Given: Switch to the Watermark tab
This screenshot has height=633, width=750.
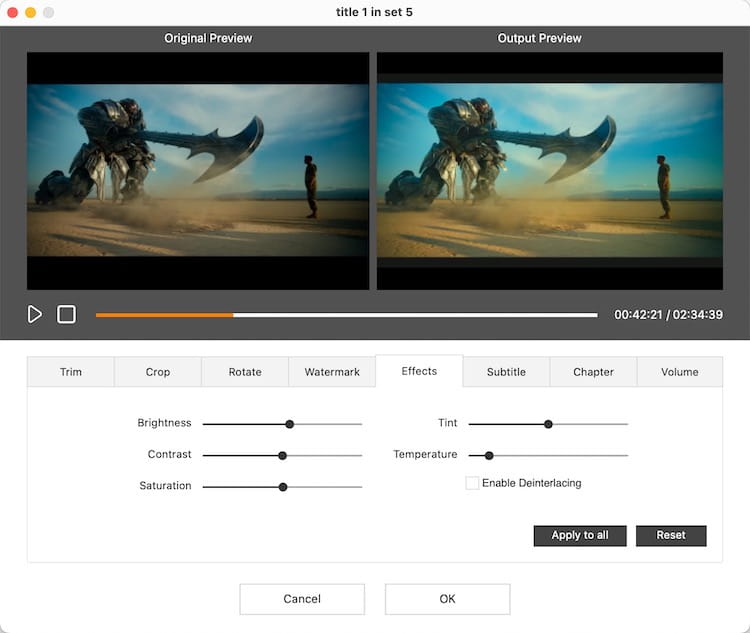Looking at the screenshot, I should point(332,372).
